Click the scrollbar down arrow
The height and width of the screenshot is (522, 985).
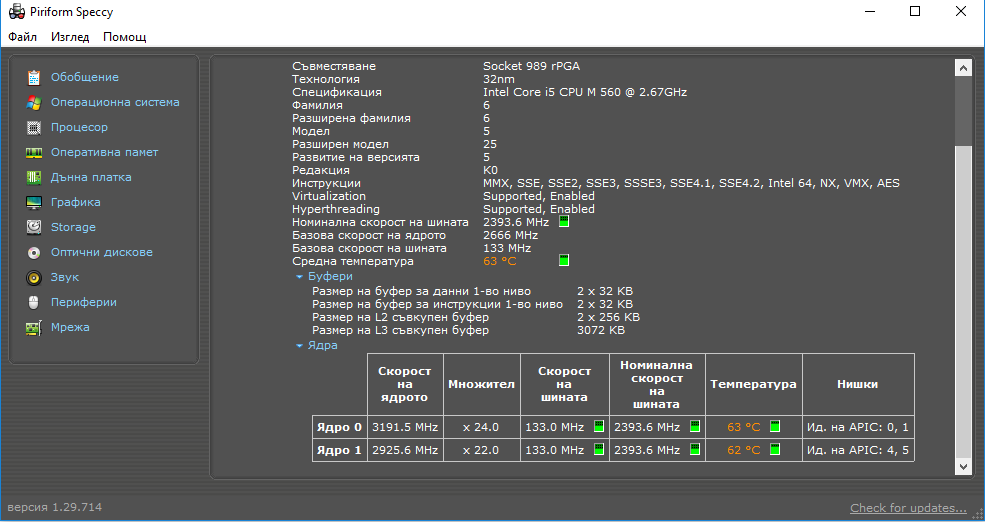pyautogui.click(x=963, y=466)
